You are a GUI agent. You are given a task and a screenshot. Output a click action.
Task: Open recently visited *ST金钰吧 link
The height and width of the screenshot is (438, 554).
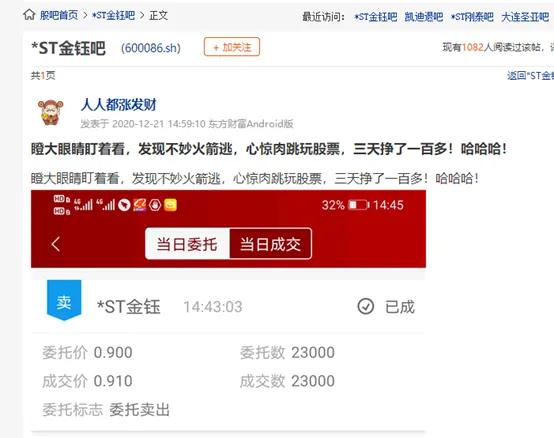coord(376,17)
